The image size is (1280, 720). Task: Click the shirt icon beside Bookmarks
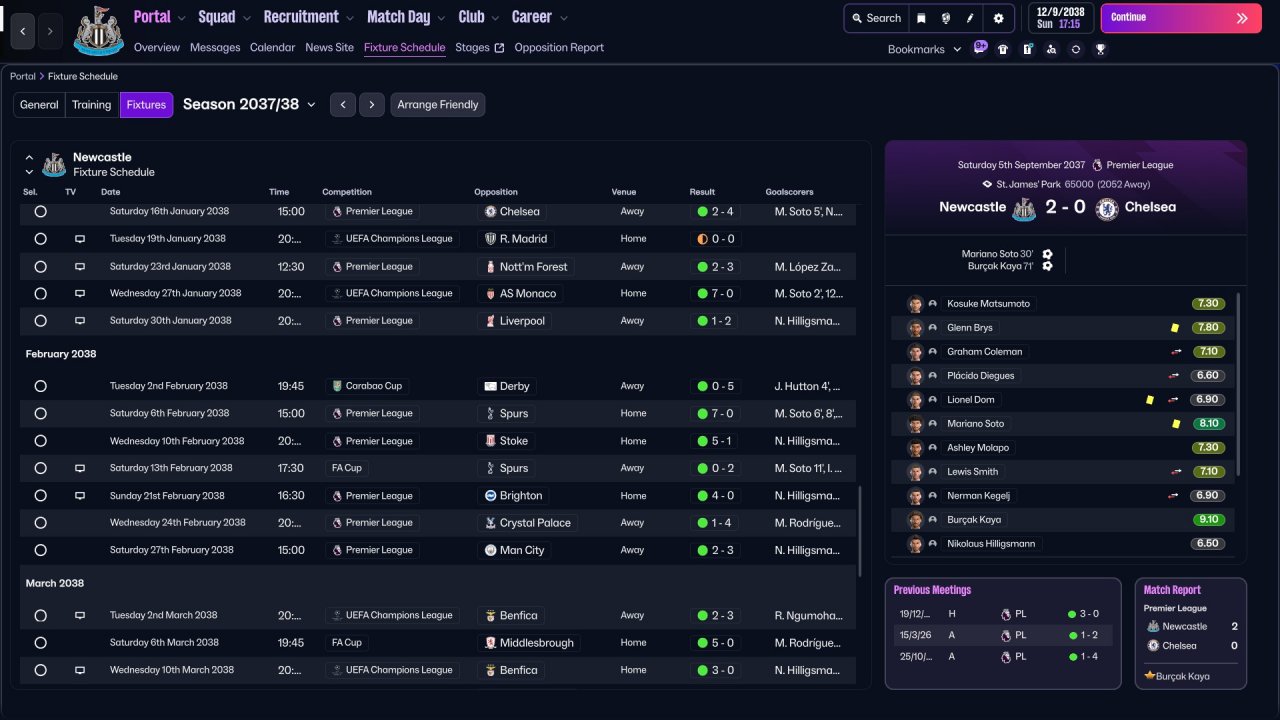coord(1003,48)
